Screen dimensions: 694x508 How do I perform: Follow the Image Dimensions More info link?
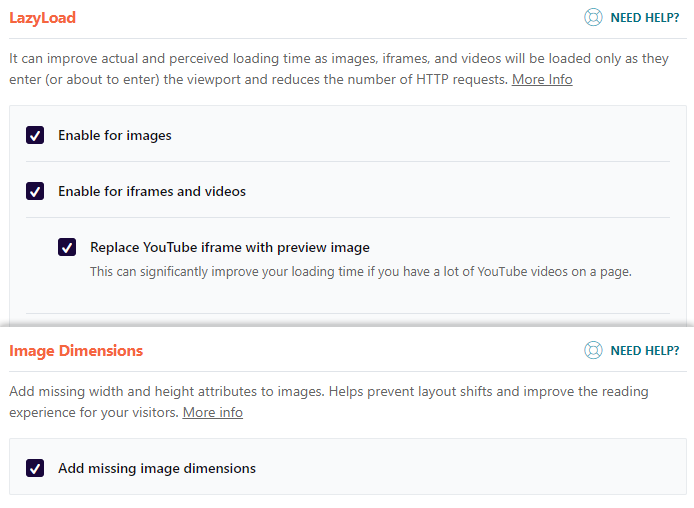pyautogui.click(x=212, y=412)
